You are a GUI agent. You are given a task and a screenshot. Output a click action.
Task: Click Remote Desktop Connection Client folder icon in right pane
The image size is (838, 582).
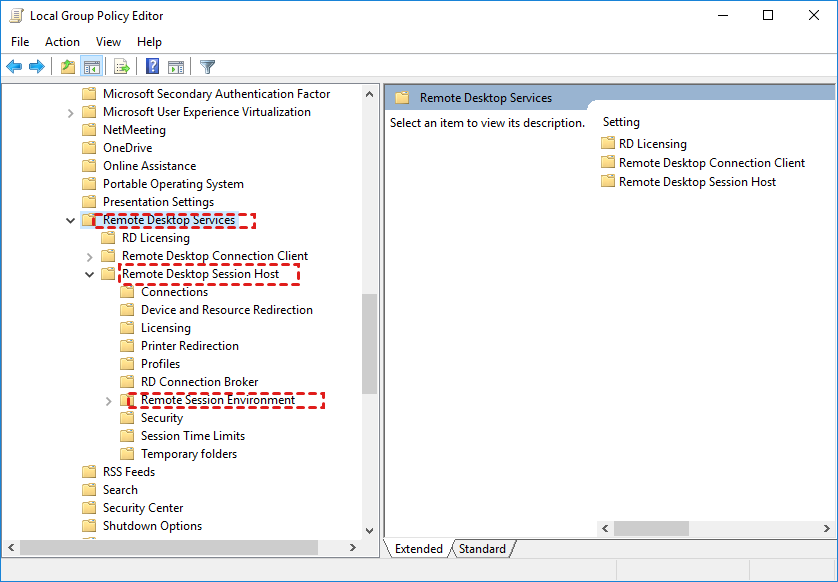pos(608,162)
